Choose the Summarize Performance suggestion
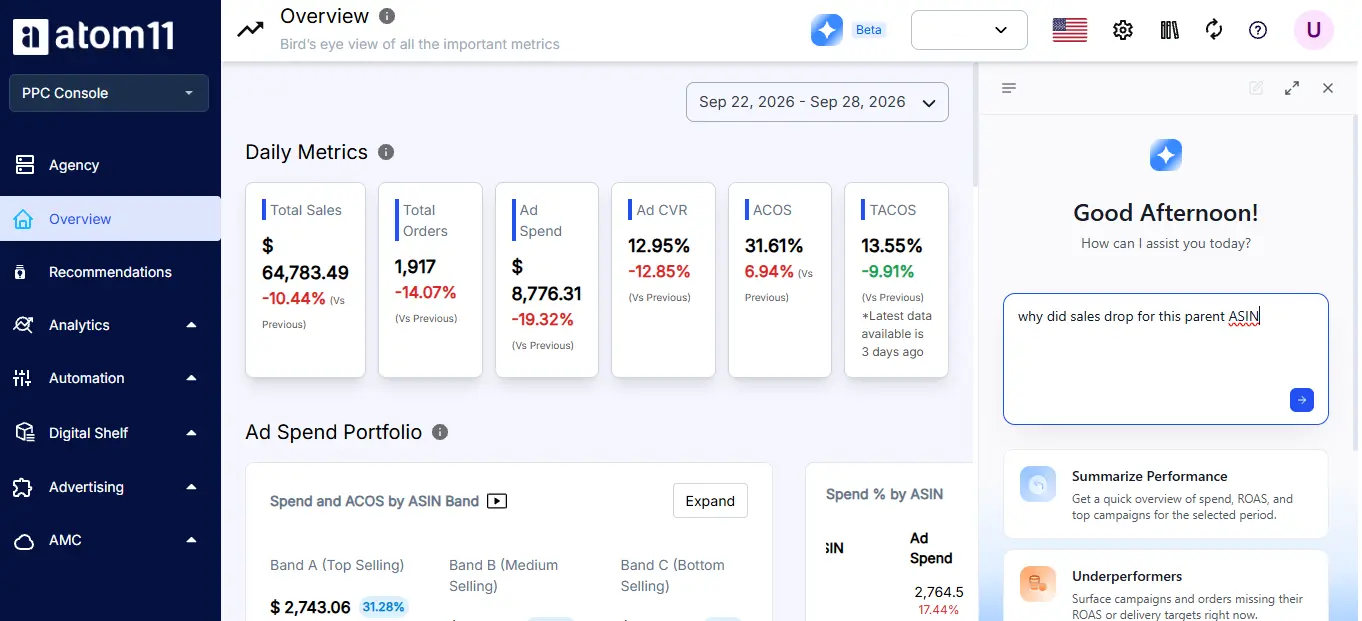Screen dimensions: 1362x621 (x=1166, y=494)
